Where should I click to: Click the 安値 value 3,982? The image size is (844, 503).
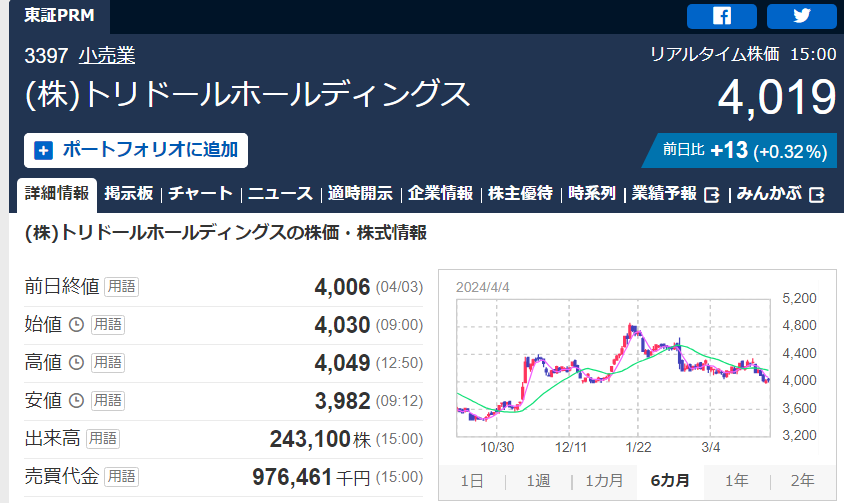click(x=342, y=401)
